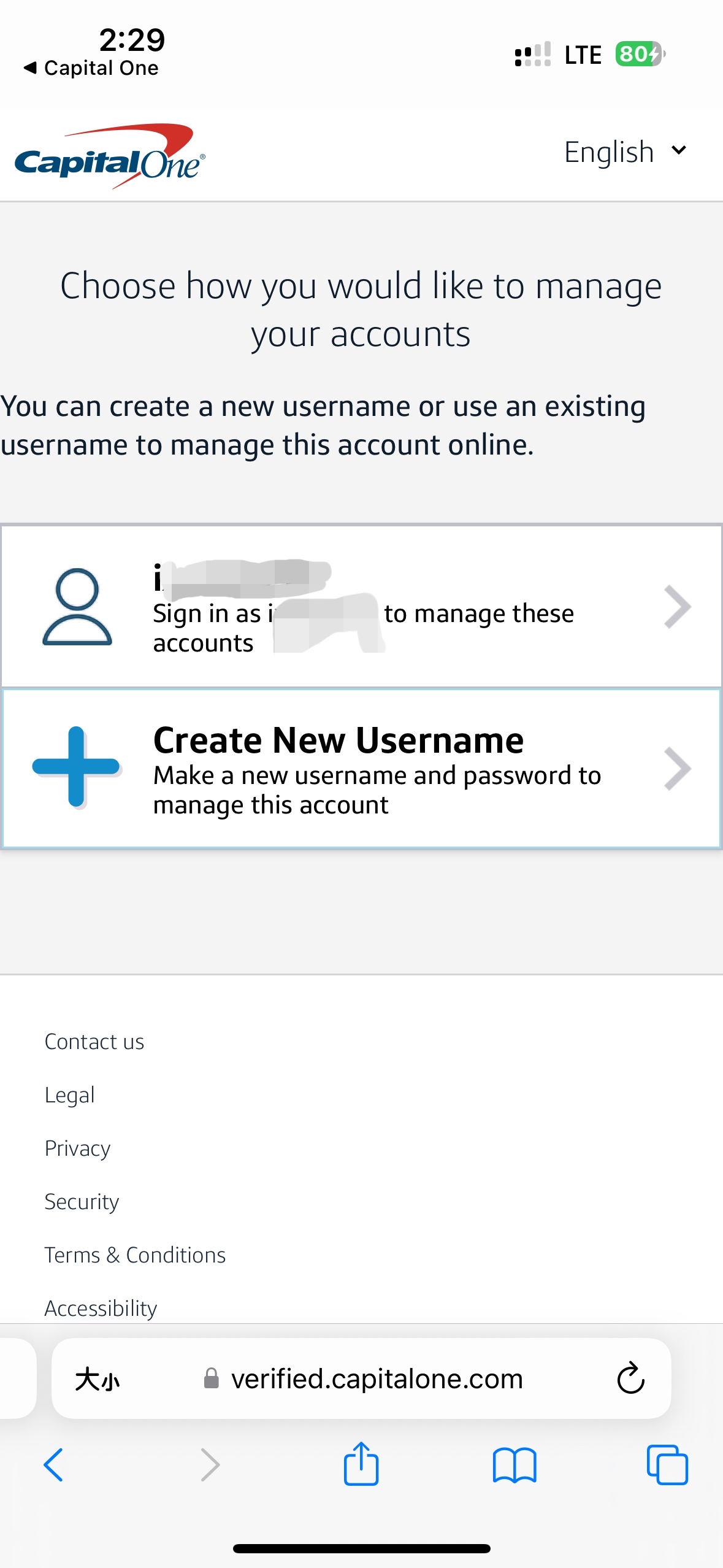Open the Contact us link

(x=94, y=1042)
